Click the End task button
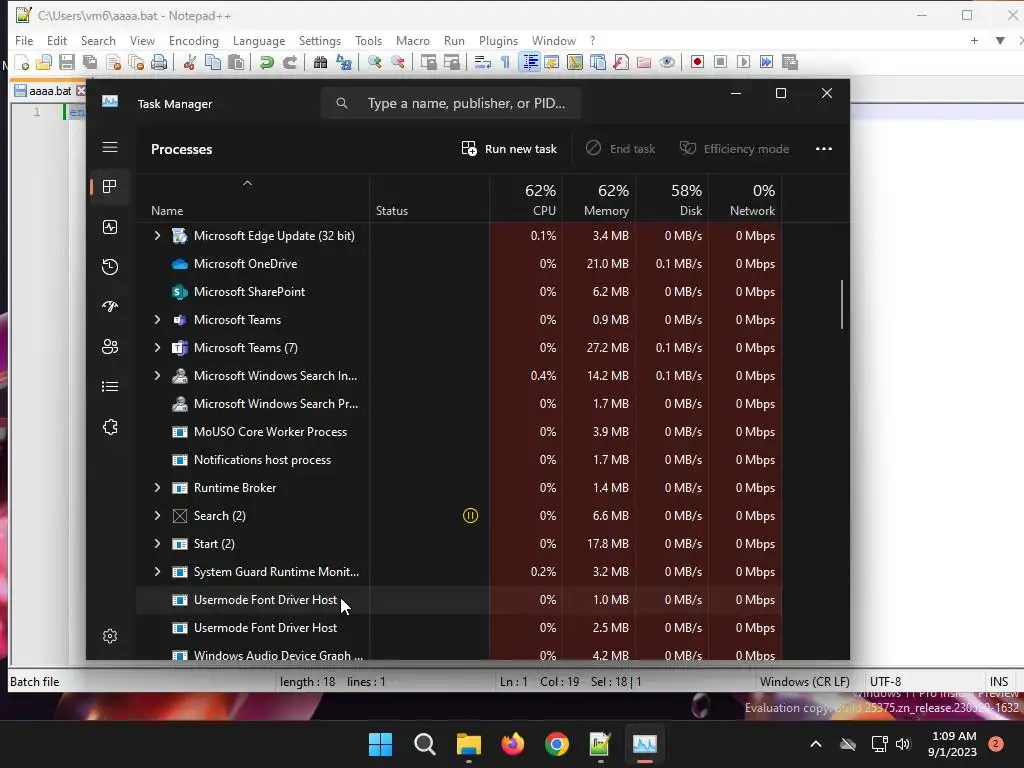 [620, 149]
